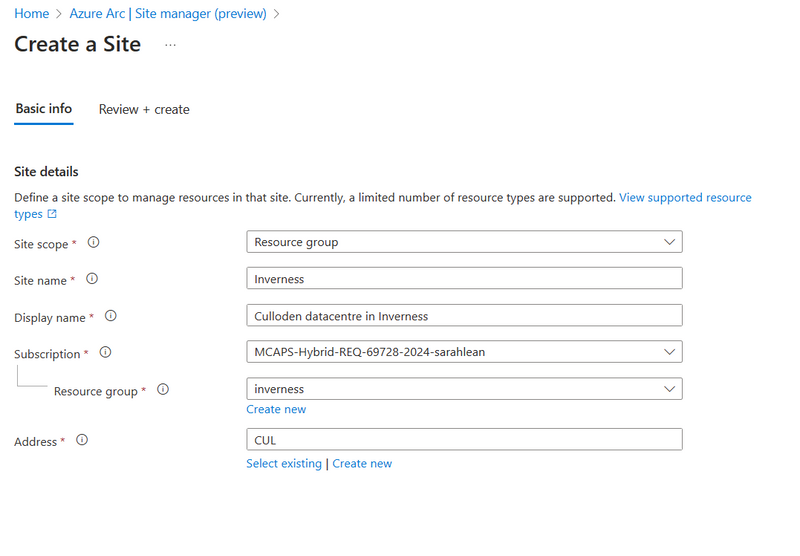This screenshot has height=556, width=800.
Task: Click the Display name input field
Action: [464, 316]
